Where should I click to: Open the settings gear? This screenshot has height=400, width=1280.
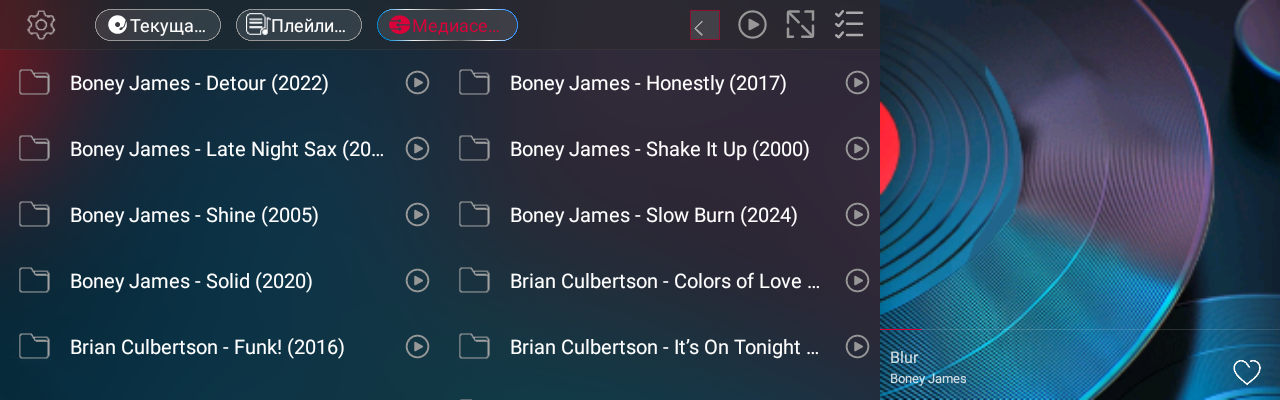[41, 25]
